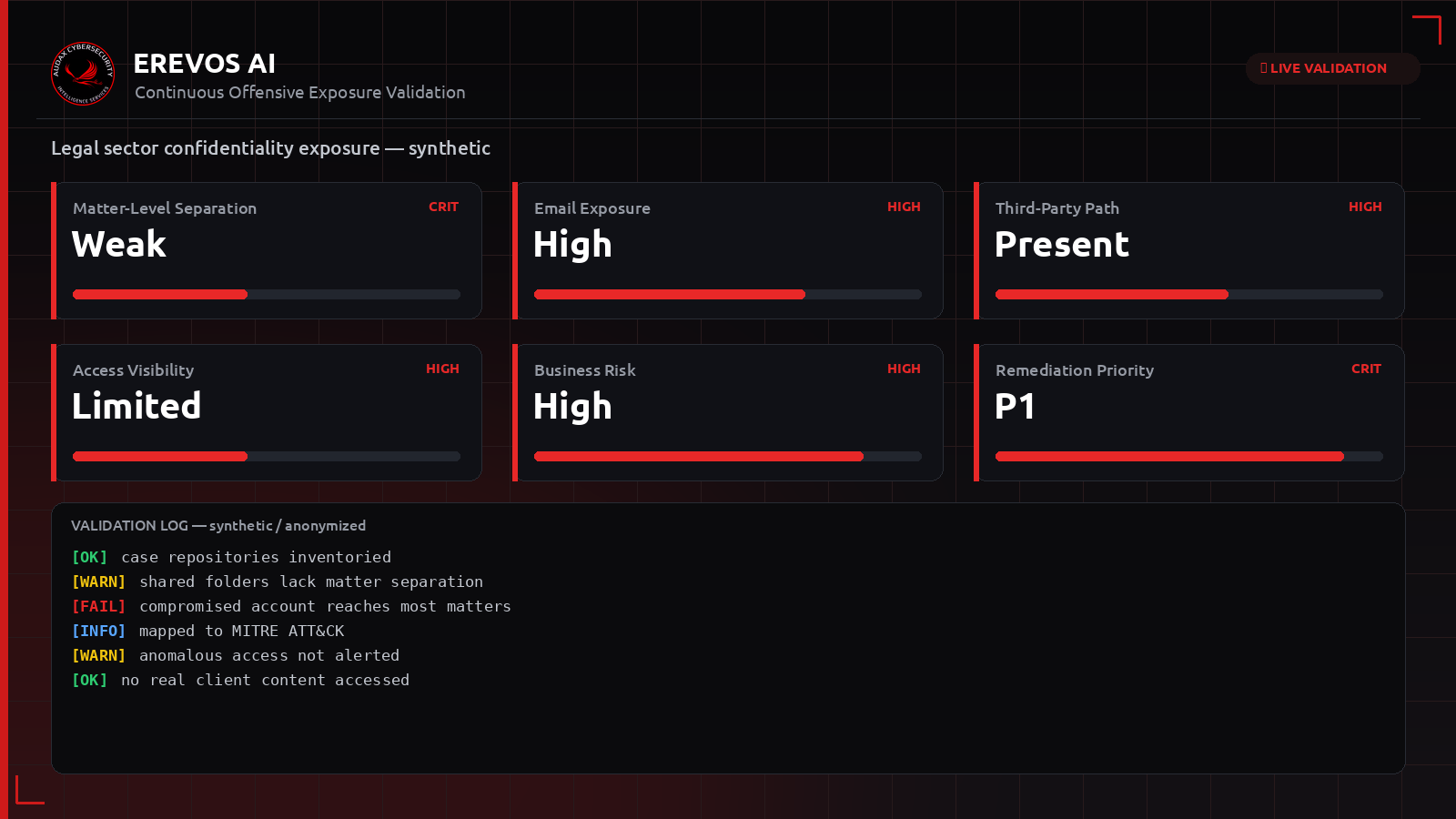1456x819 pixels.
Task: Open the Third-Party Path card
Action: point(1189,250)
